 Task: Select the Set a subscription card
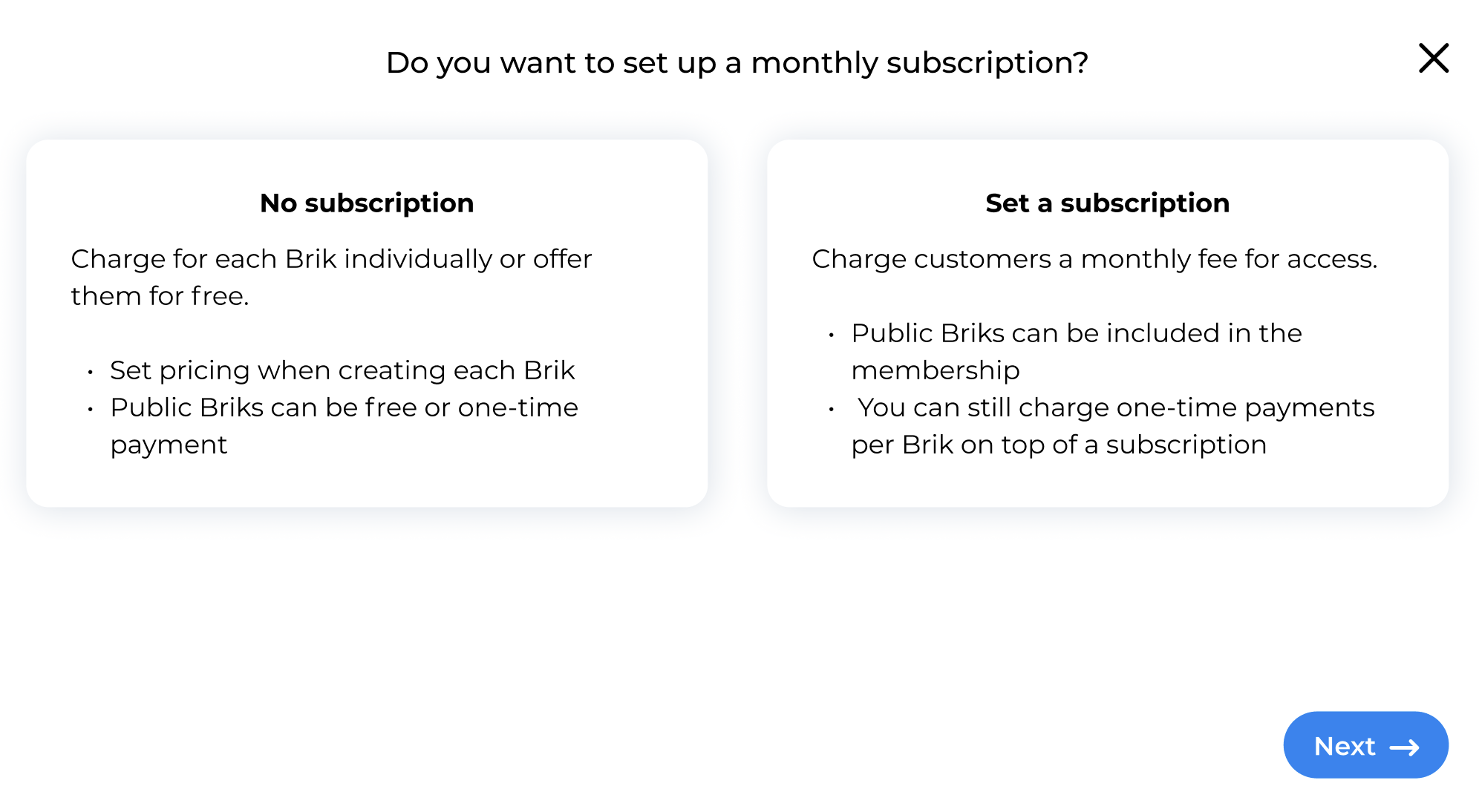click(x=1108, y=324)
